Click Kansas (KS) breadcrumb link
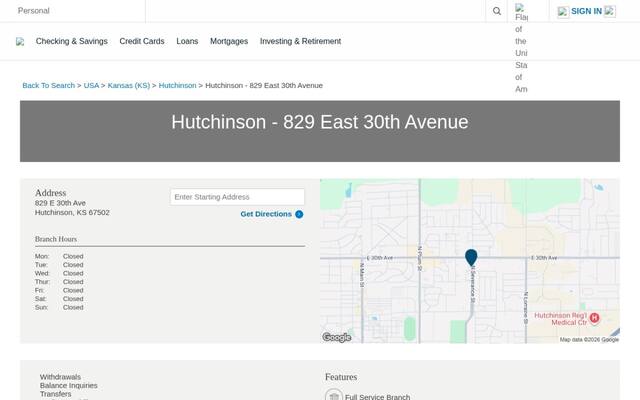This screenshot has height=400, width=640. (129, 85)
